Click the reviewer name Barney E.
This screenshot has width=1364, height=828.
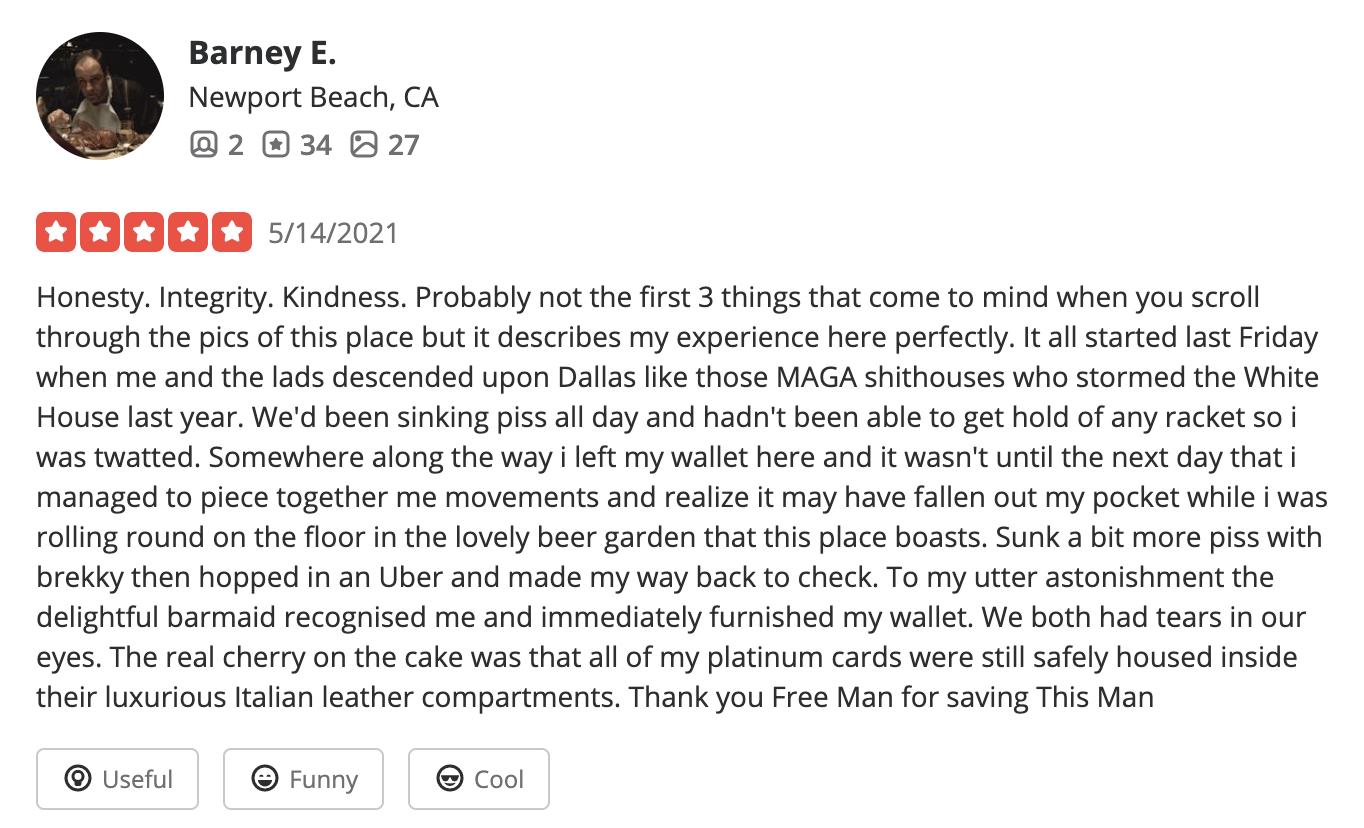coord(262,53)
